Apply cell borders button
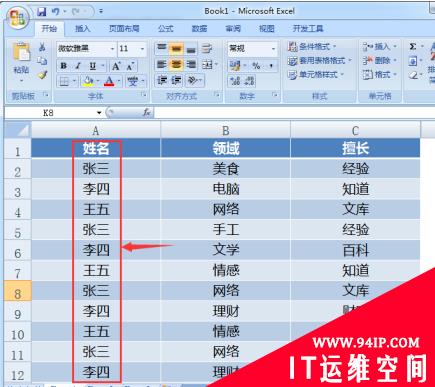The image size is (435, 387). 64,81
